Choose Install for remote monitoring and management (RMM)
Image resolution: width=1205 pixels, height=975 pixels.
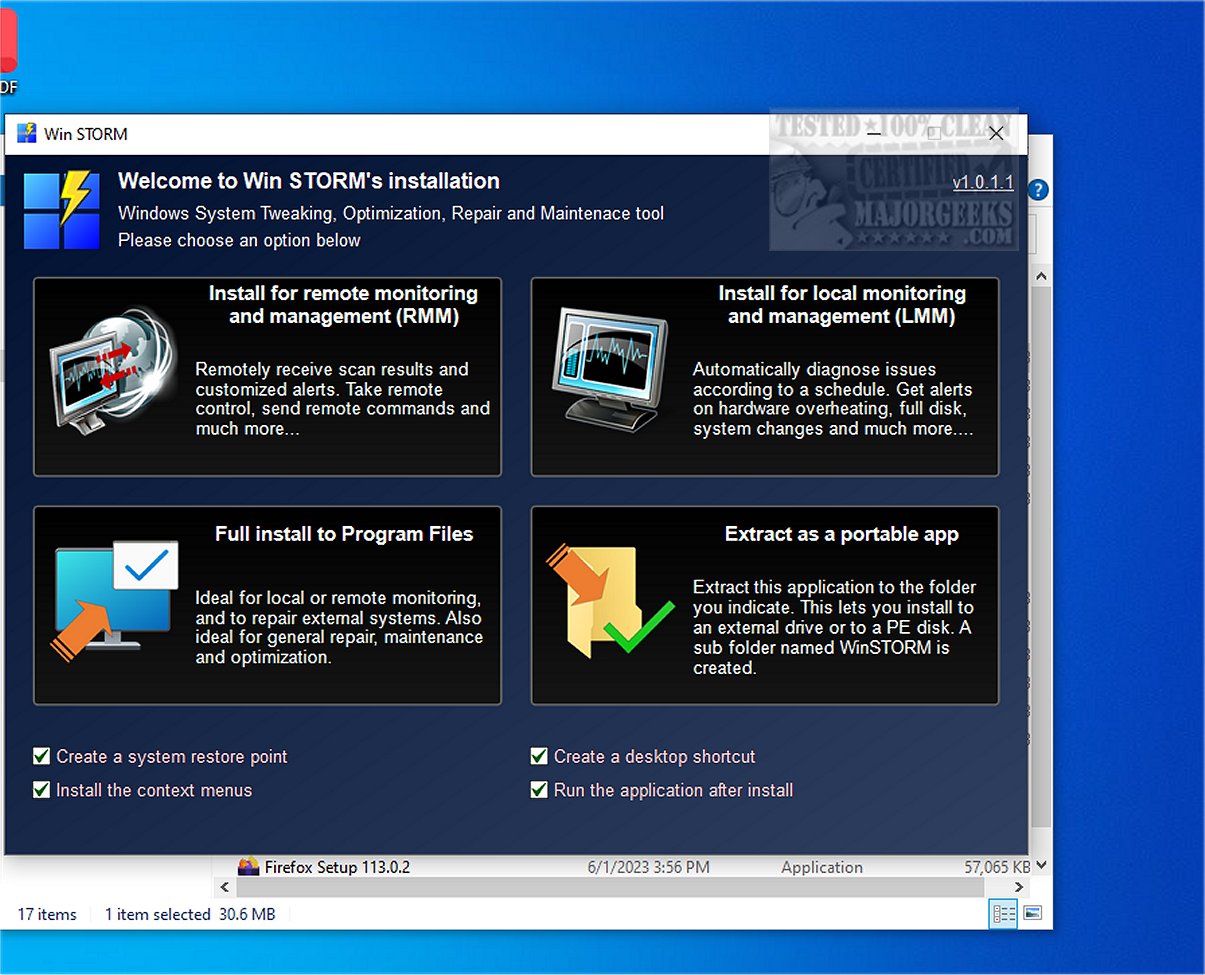point(267,377)
